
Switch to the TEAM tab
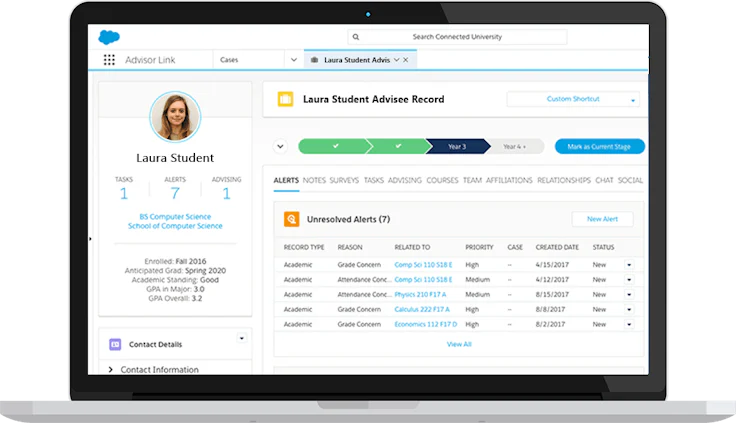click(472, 180)
